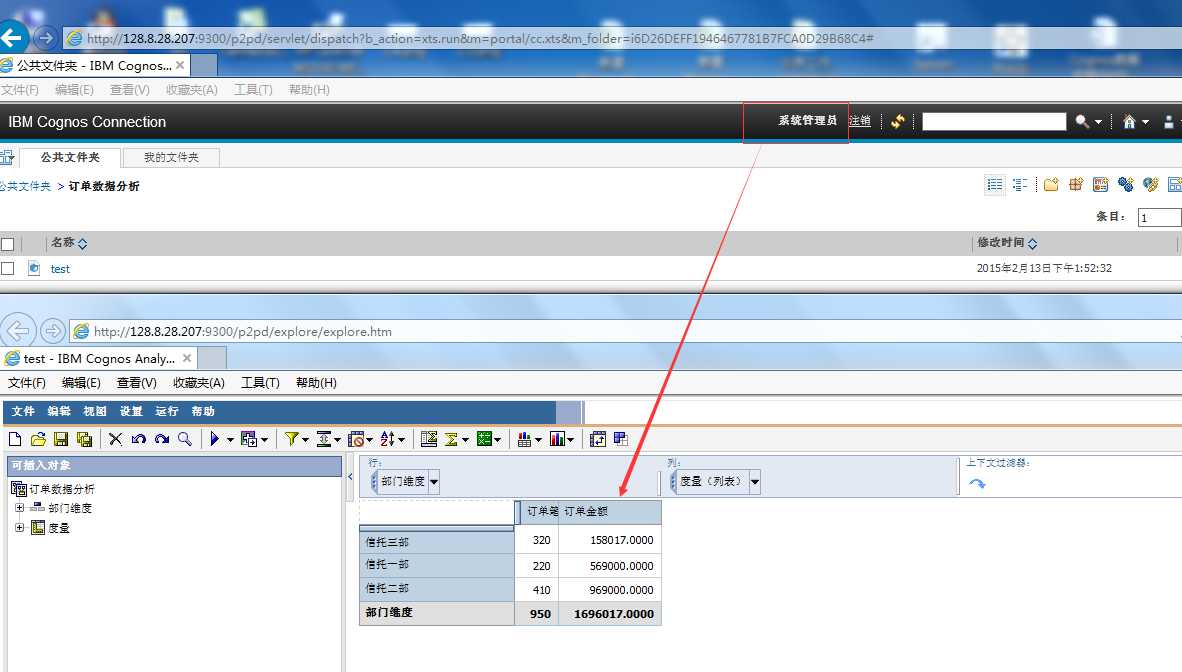Sort by the 修改时间 column header
This screenshot has width=1182, height=672.
pyautogui.click(x=1007, y=243)
